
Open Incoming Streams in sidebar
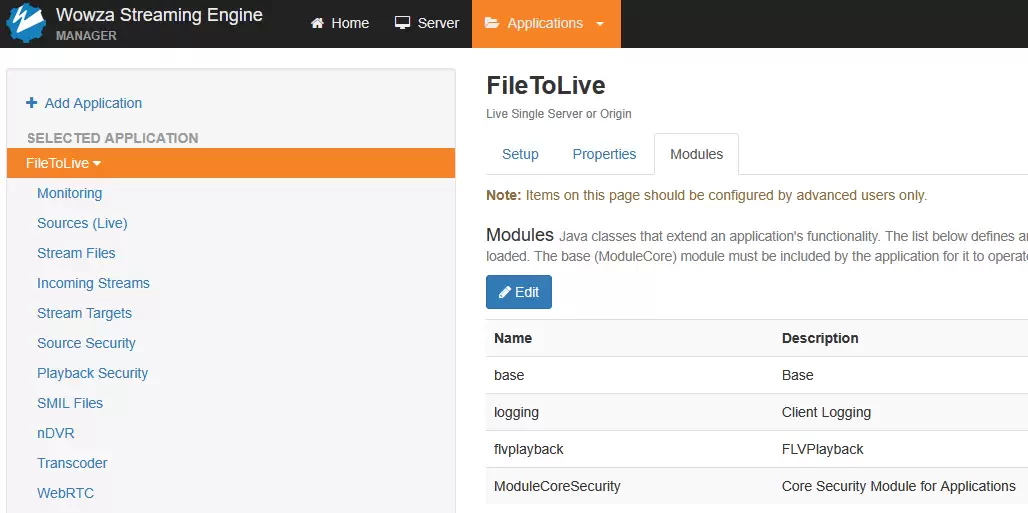93,283
